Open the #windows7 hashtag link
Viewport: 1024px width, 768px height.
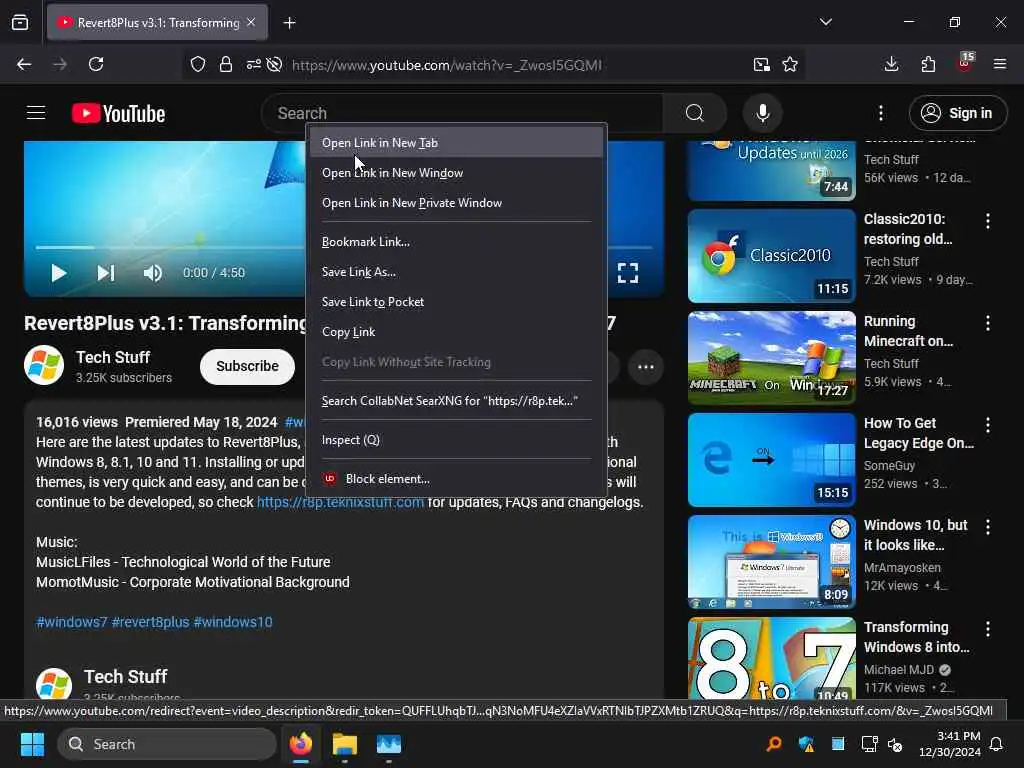click(72, 622)
